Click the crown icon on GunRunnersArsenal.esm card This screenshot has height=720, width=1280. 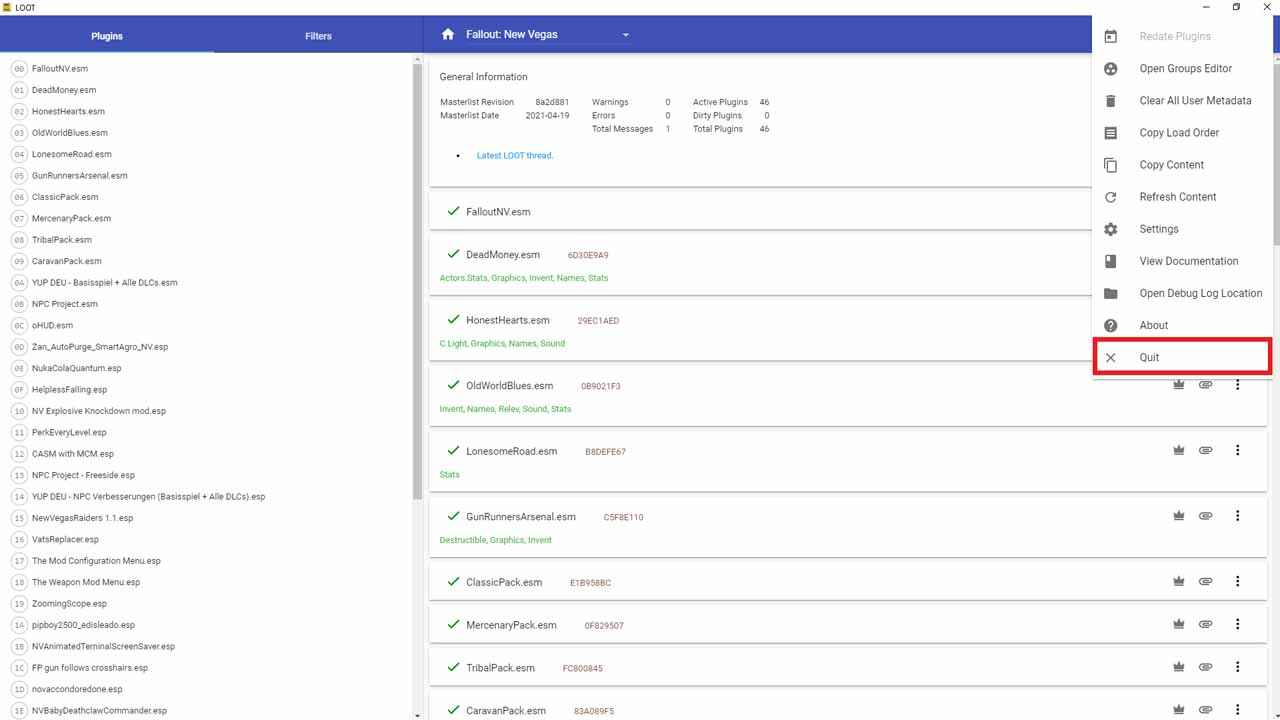(1179, 516)
